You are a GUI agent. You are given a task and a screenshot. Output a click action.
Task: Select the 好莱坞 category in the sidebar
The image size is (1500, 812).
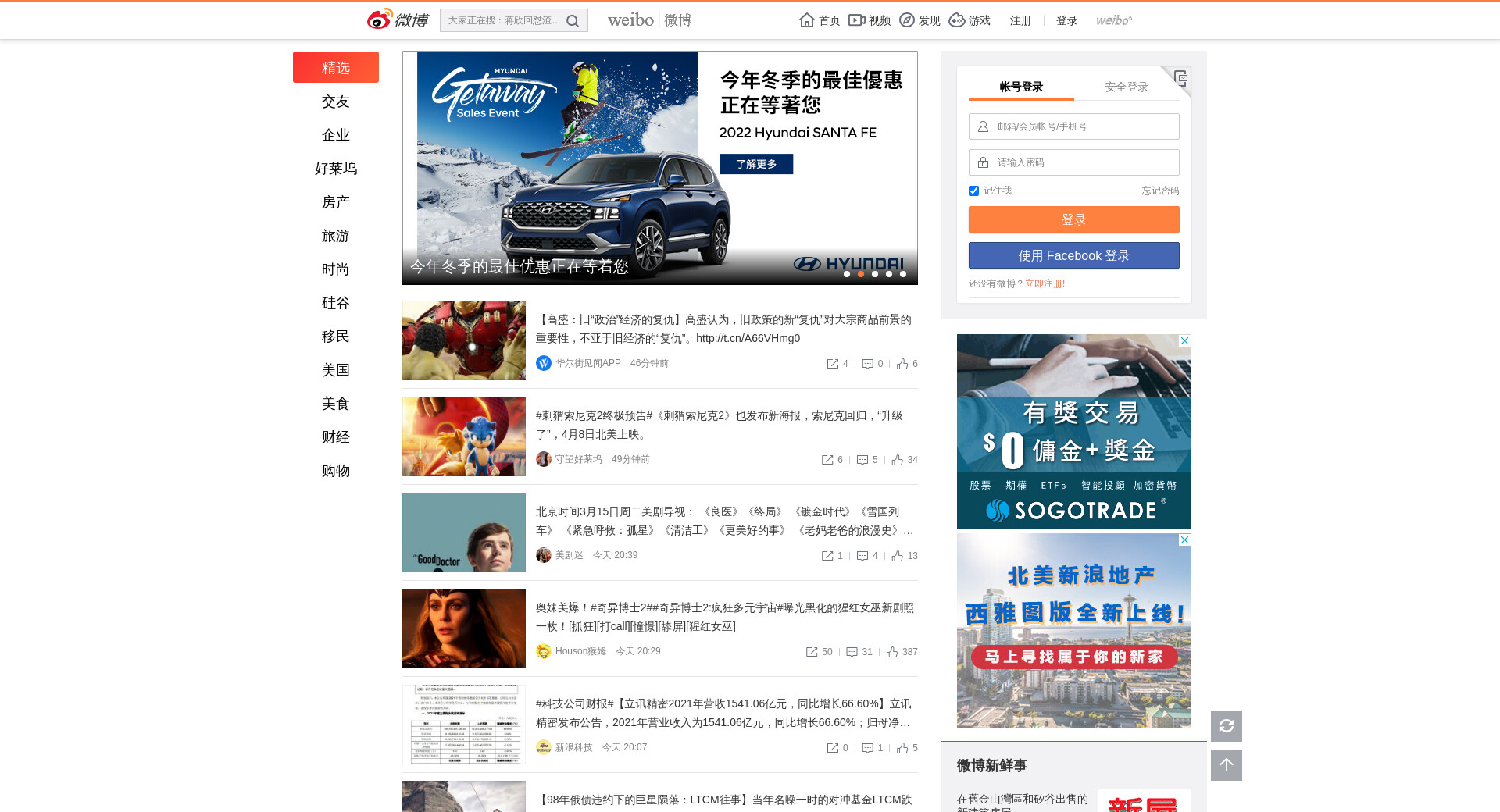coord(336,169)
